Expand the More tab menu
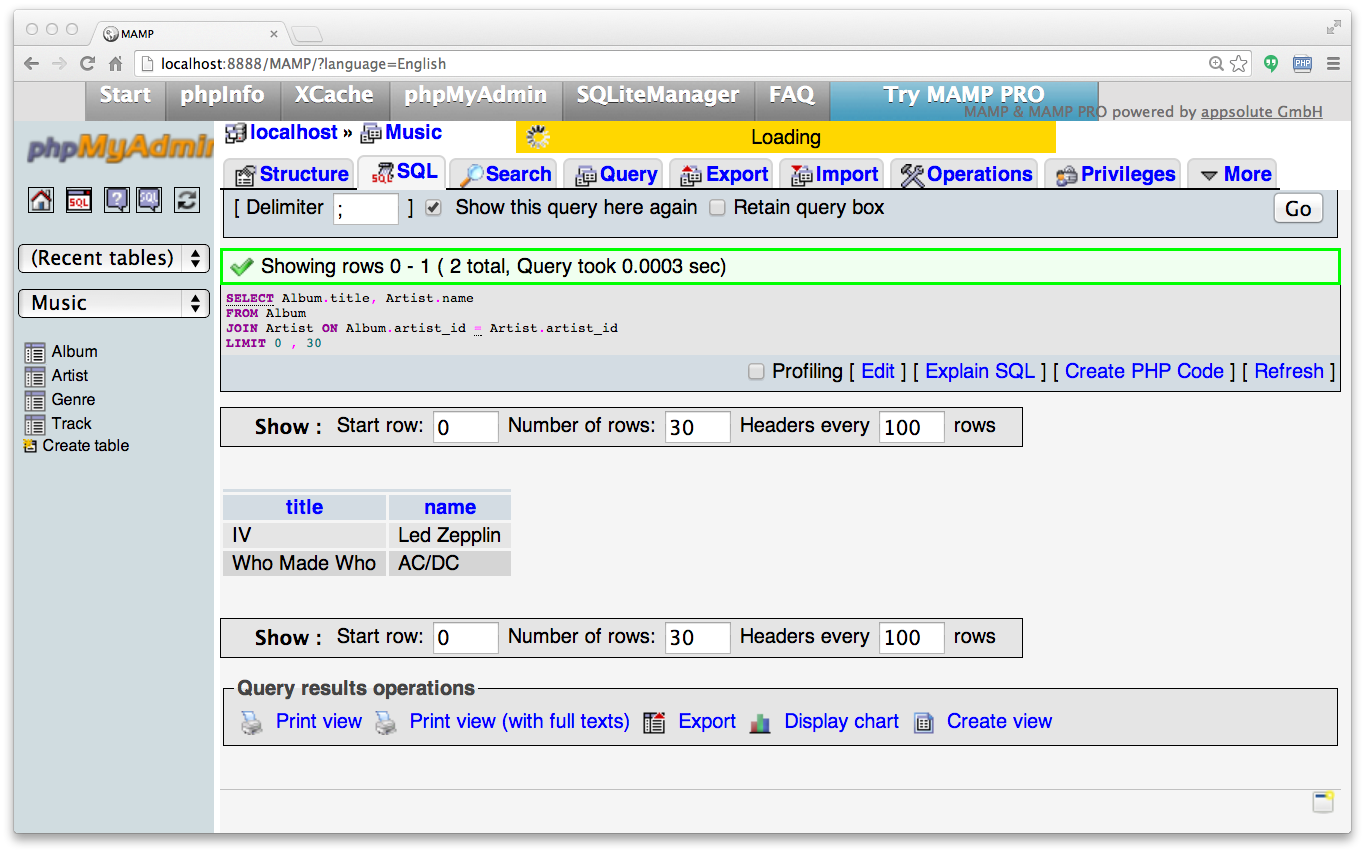The width and height of the screenshot is (1365, 853). point(1235,174)
